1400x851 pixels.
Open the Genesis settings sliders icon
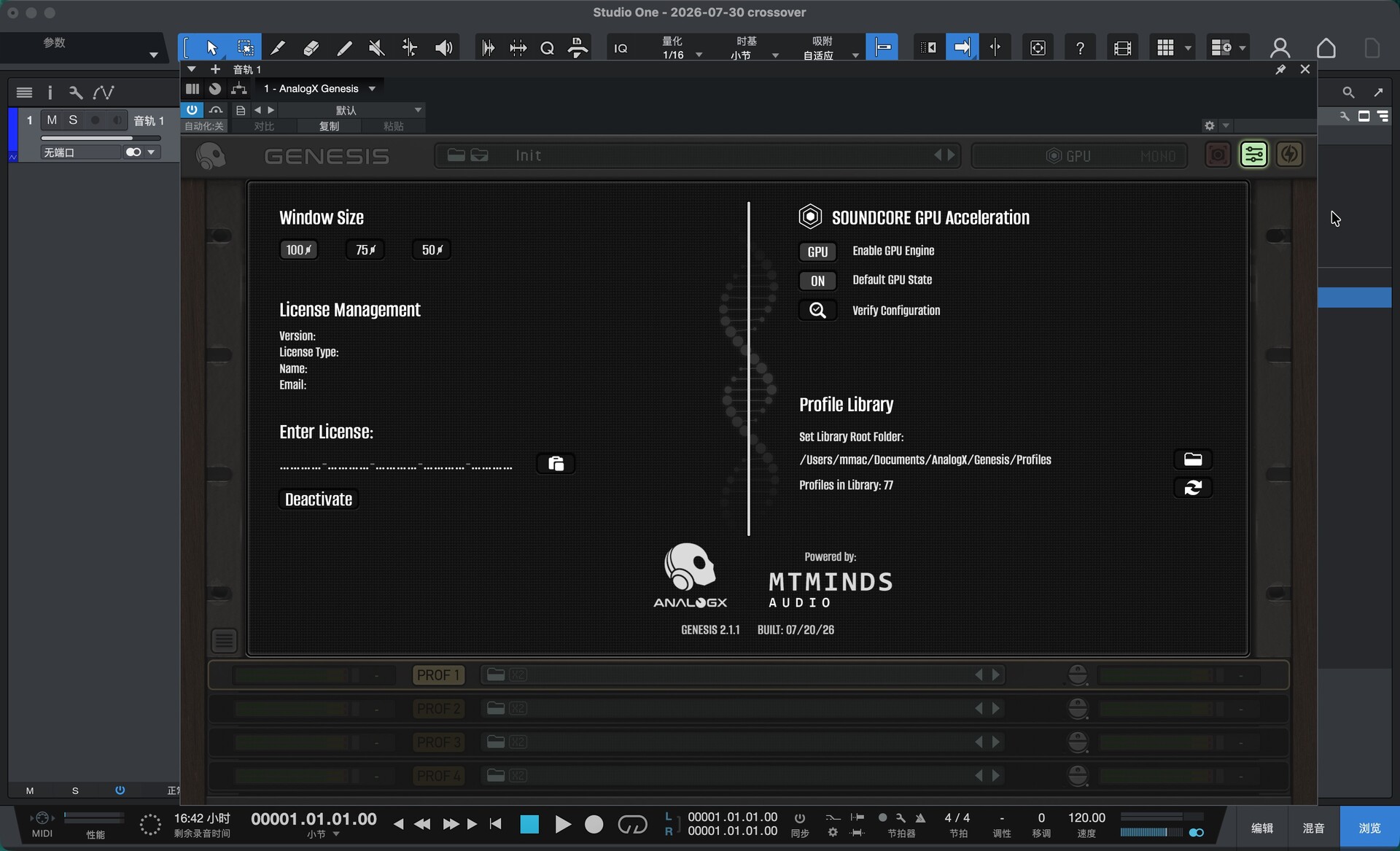pyautogui.click(x=1253, y=155)
